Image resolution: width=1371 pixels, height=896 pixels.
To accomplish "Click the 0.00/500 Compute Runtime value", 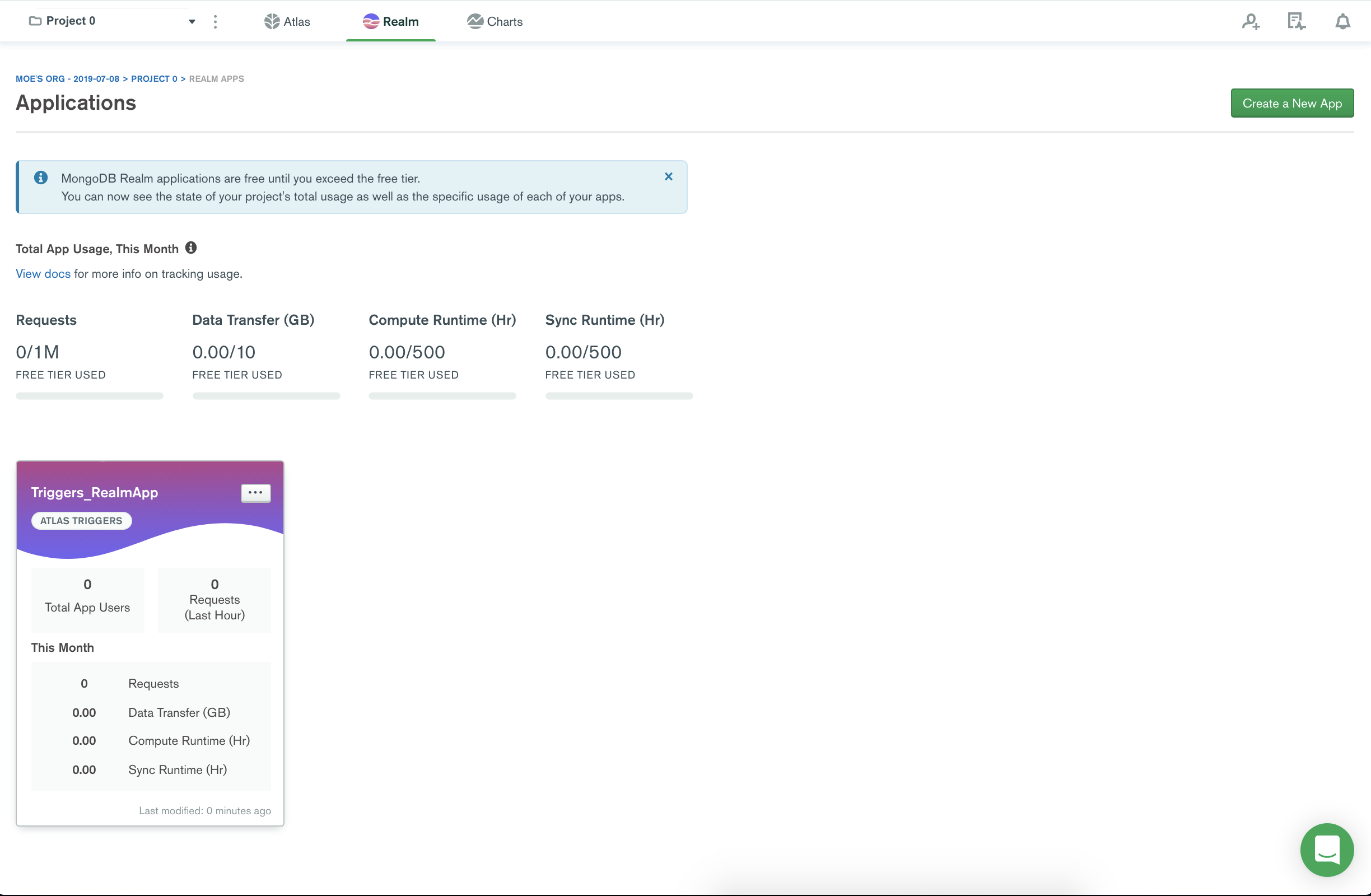I will coord(407,352).
